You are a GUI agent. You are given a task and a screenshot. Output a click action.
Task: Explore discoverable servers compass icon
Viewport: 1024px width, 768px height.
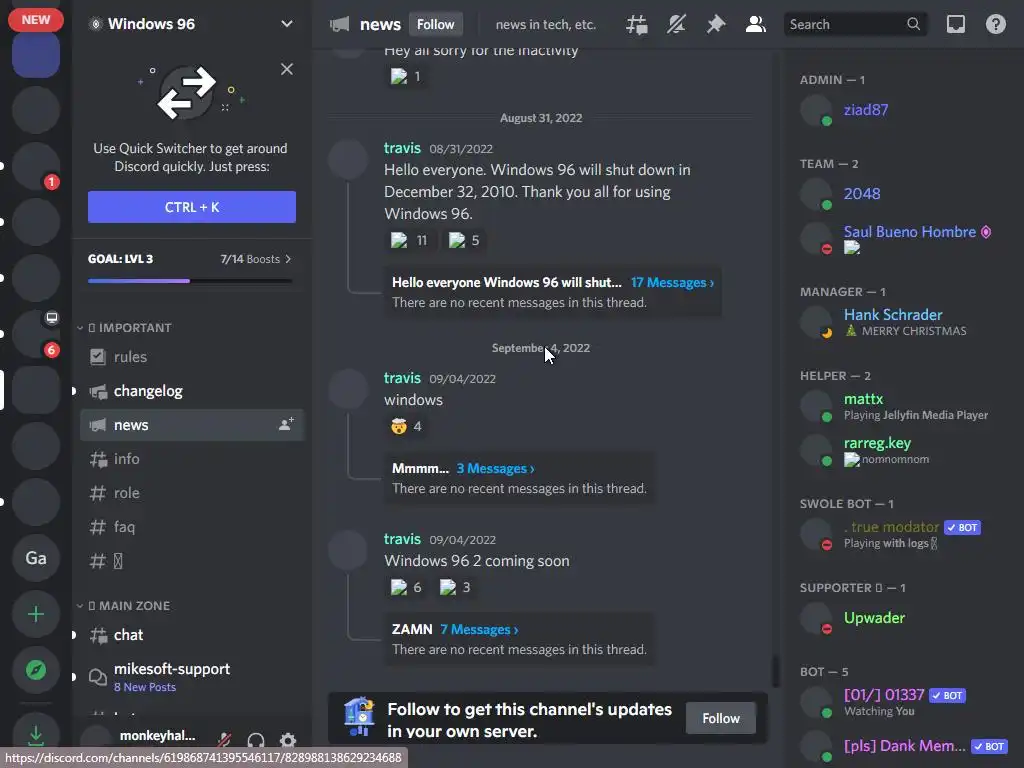click(36, 670)
